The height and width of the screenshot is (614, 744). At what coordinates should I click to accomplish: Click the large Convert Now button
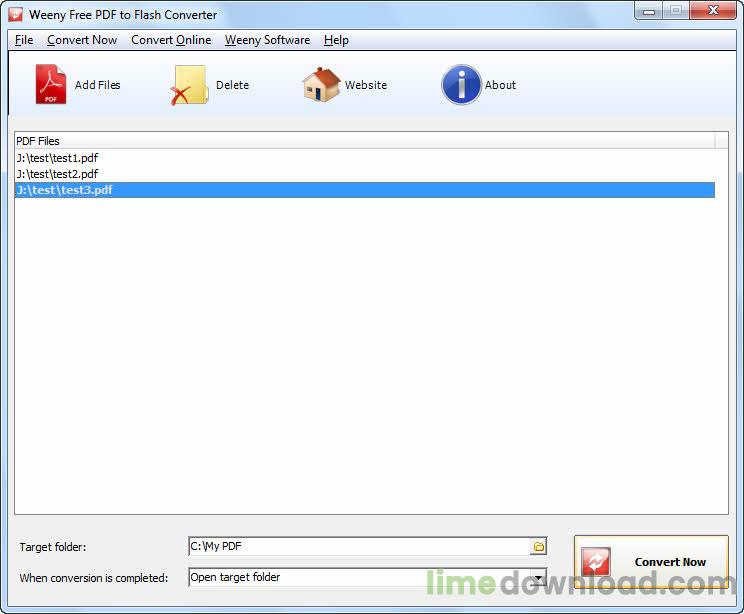[x=651, y=562]
